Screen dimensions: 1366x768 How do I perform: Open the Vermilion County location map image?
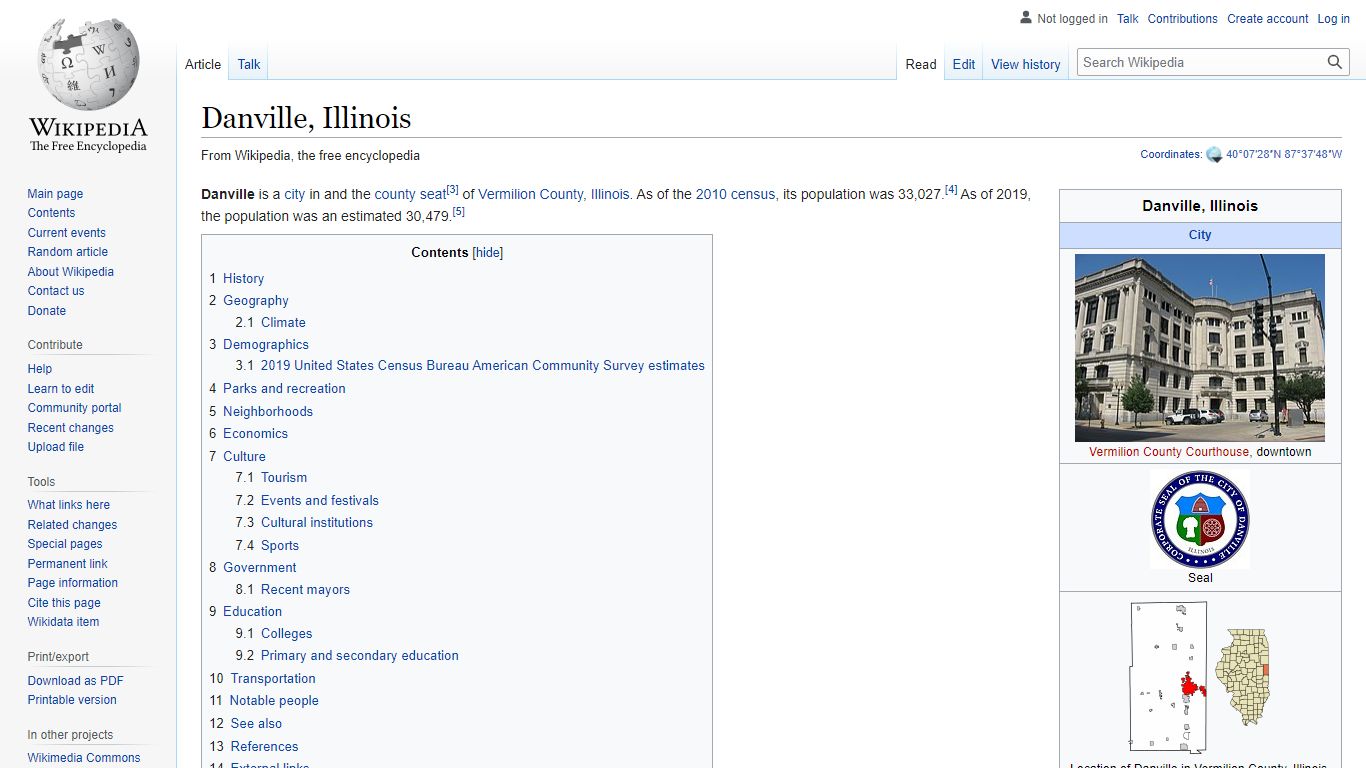point(1200,677)
